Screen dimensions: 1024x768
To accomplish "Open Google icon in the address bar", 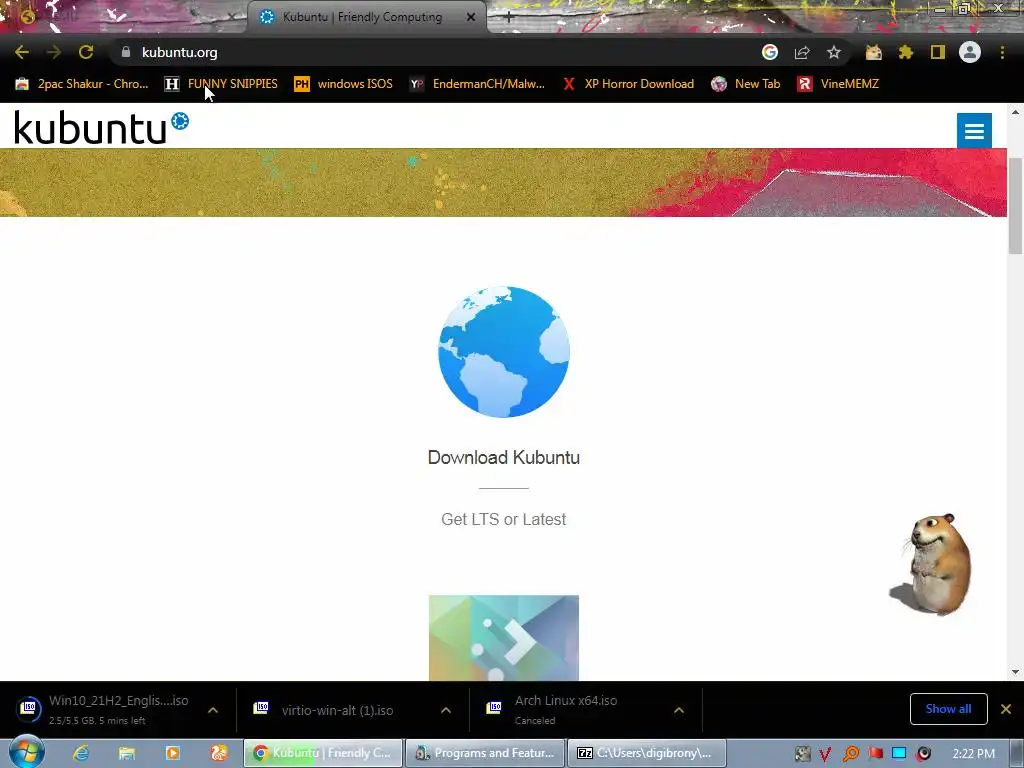I will (x=770, y=52).
